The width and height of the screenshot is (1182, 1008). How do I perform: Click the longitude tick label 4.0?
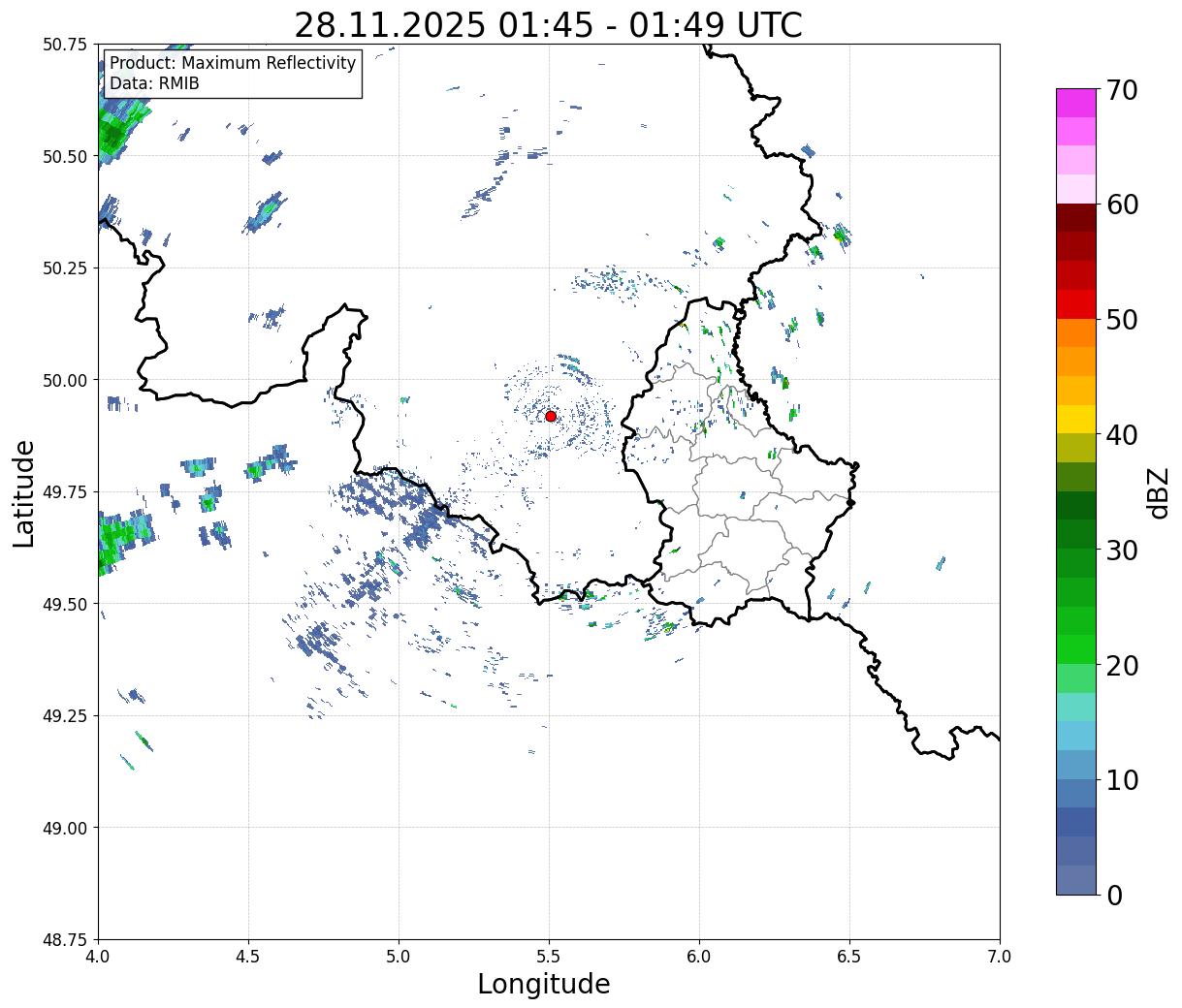(x=98, y=957)
